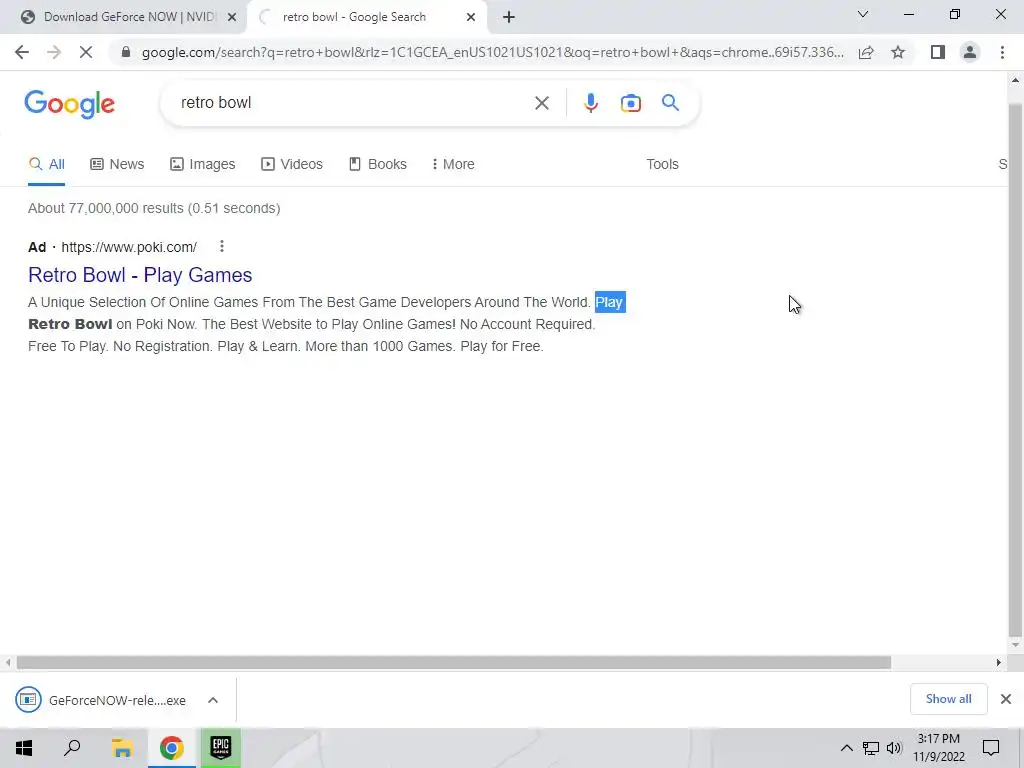1024x768 pixels.
Task: Switch to News results
Action: [117, 165]
